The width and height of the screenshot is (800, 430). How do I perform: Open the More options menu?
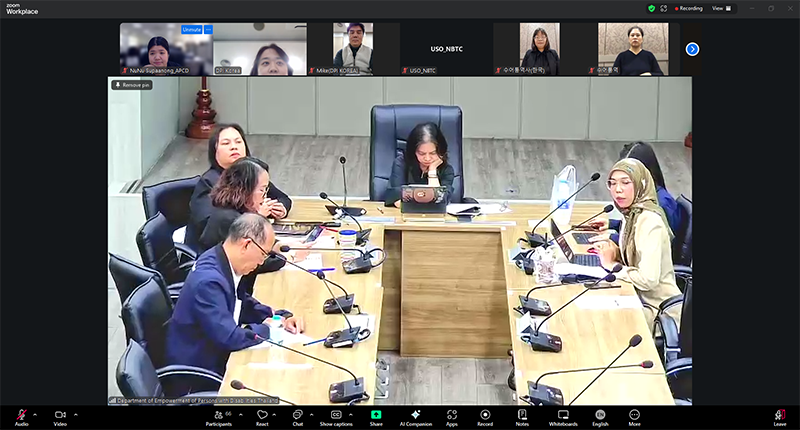pyautogui.click(x=634, y=415)
